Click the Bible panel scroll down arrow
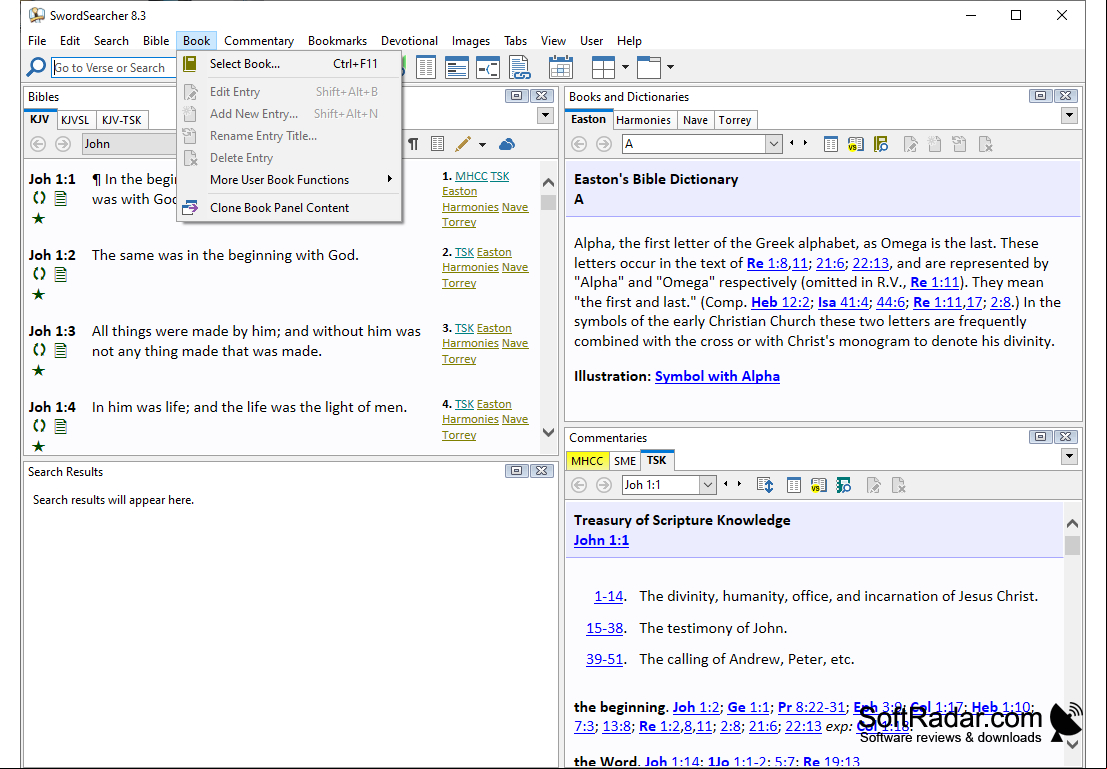Viewport: 1107px width, 769px height. [548, 432]
